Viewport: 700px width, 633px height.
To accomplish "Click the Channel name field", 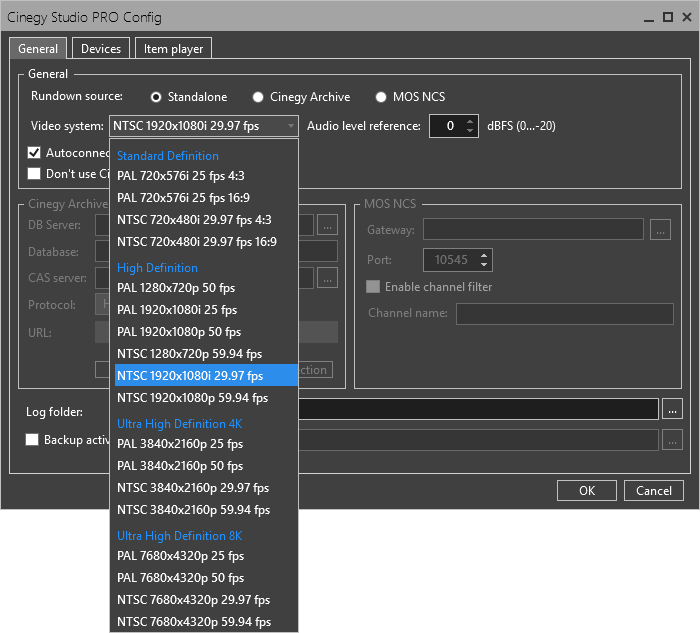I will [x=565, y=314].
